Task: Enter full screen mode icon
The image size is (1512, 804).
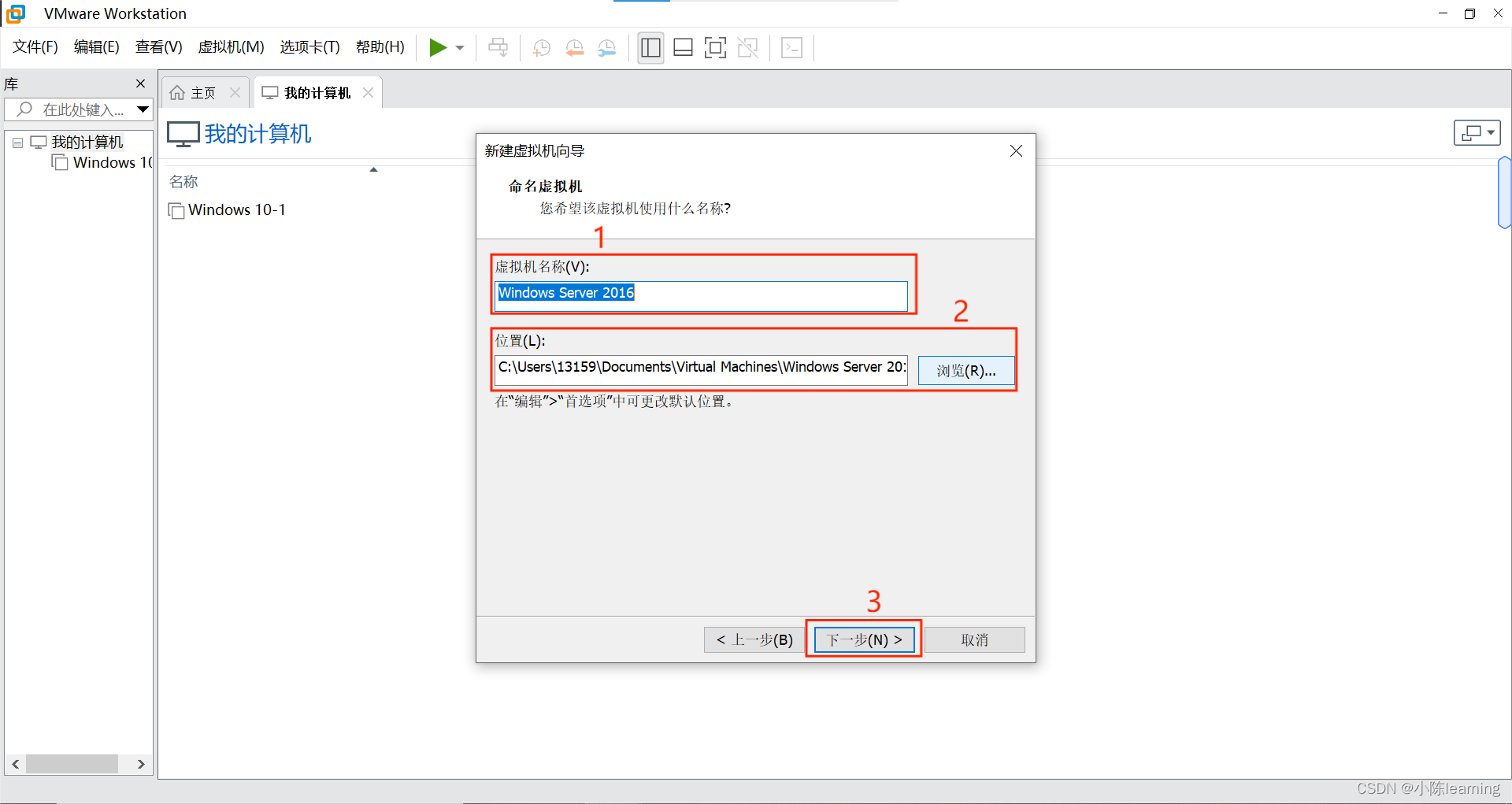Action: (715, 47)
